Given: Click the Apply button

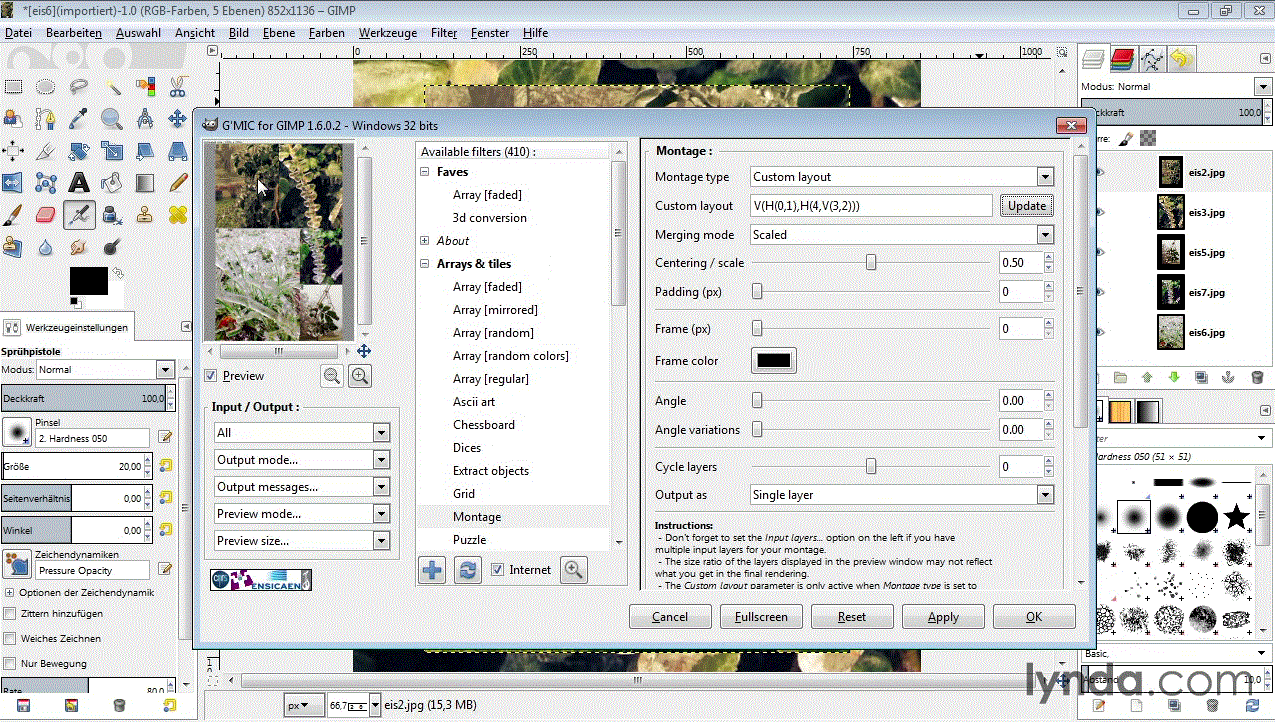Looking at the screenshot, I should (943, 617).
